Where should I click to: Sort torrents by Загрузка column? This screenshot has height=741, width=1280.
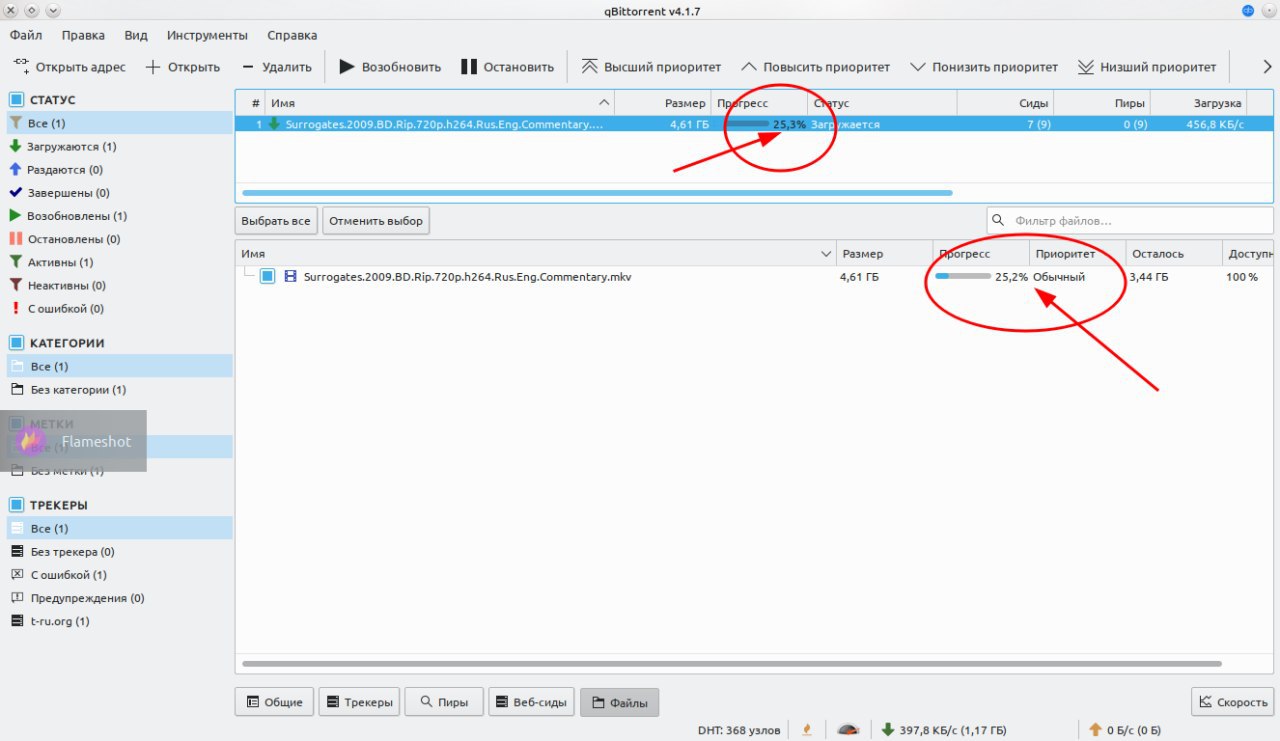point(1198,103)
